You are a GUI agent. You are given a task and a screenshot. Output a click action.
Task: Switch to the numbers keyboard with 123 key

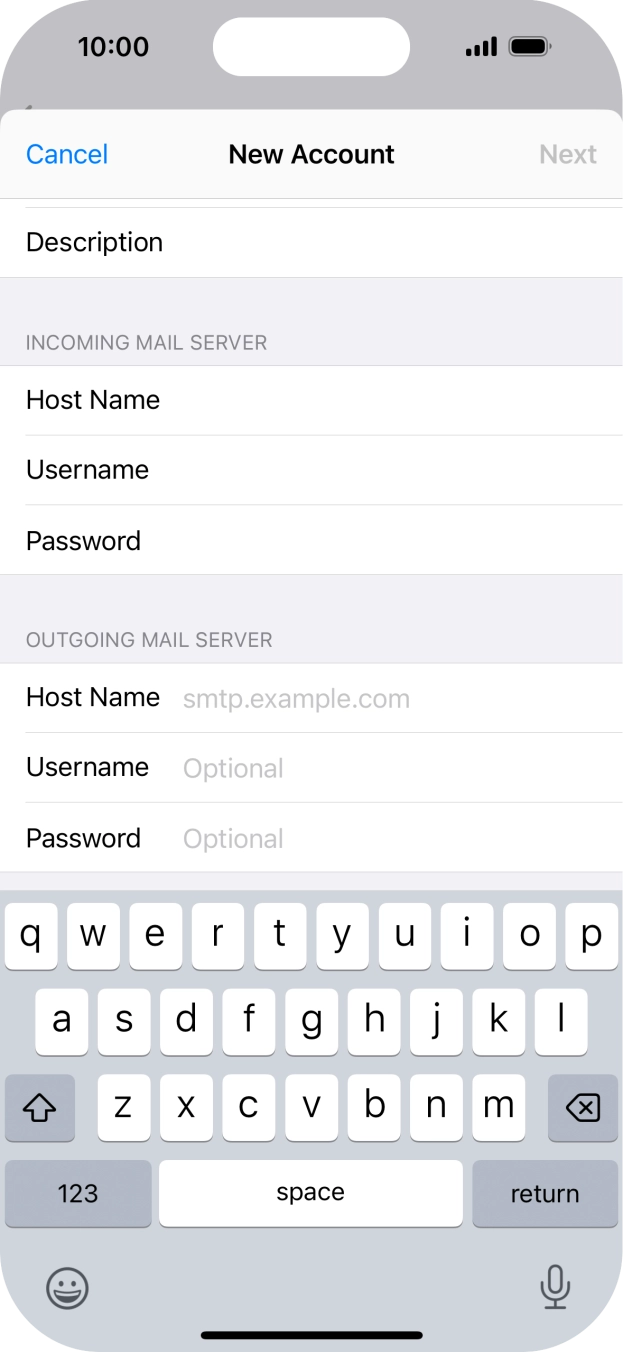click(77, 1193)
